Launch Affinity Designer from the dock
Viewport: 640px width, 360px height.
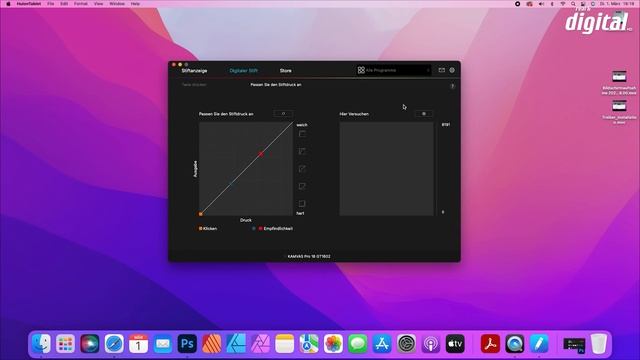pyautogui.click(x=236, y=344)
